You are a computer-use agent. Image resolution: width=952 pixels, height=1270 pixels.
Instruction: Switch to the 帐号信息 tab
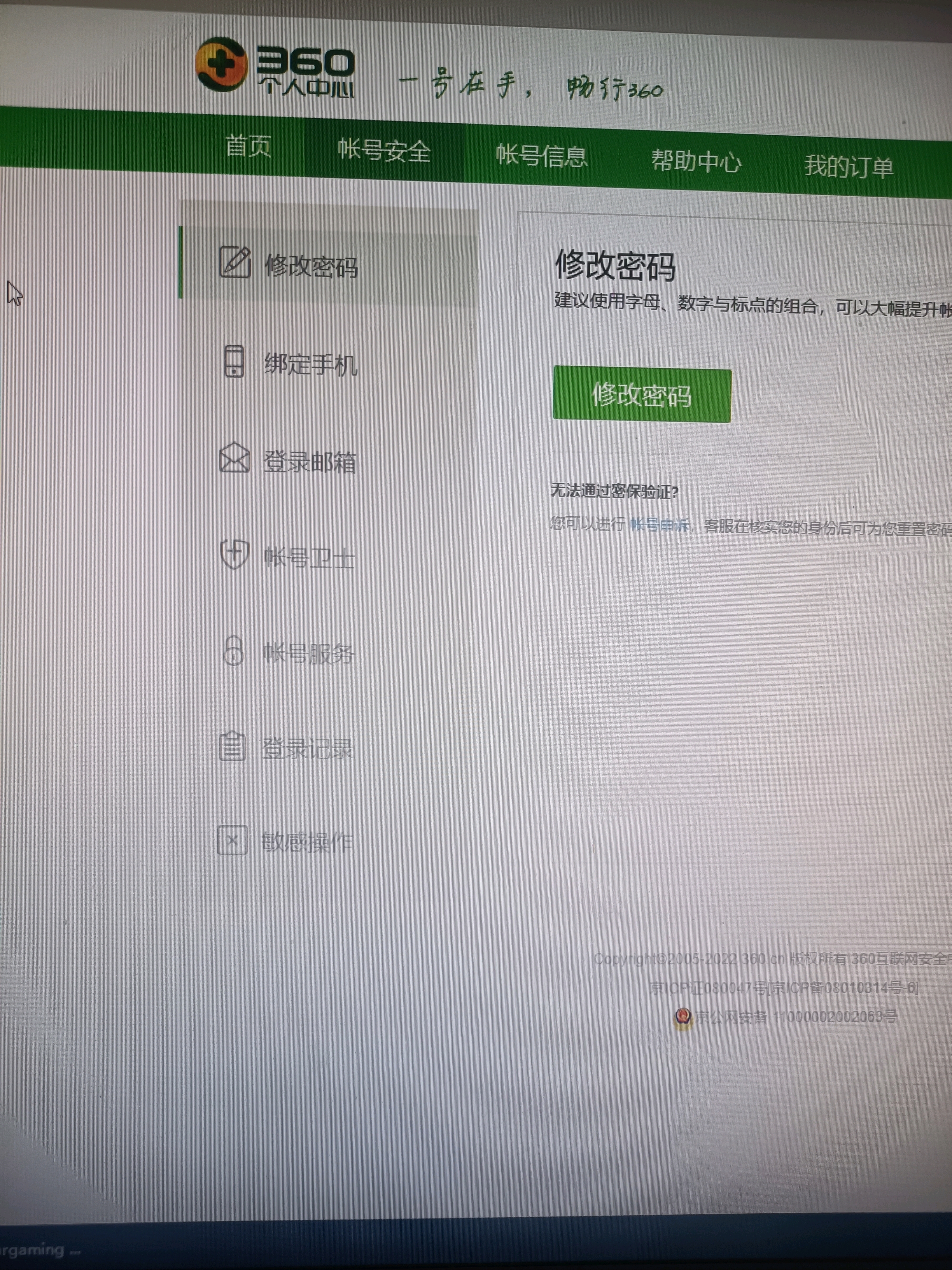[542, 156]
